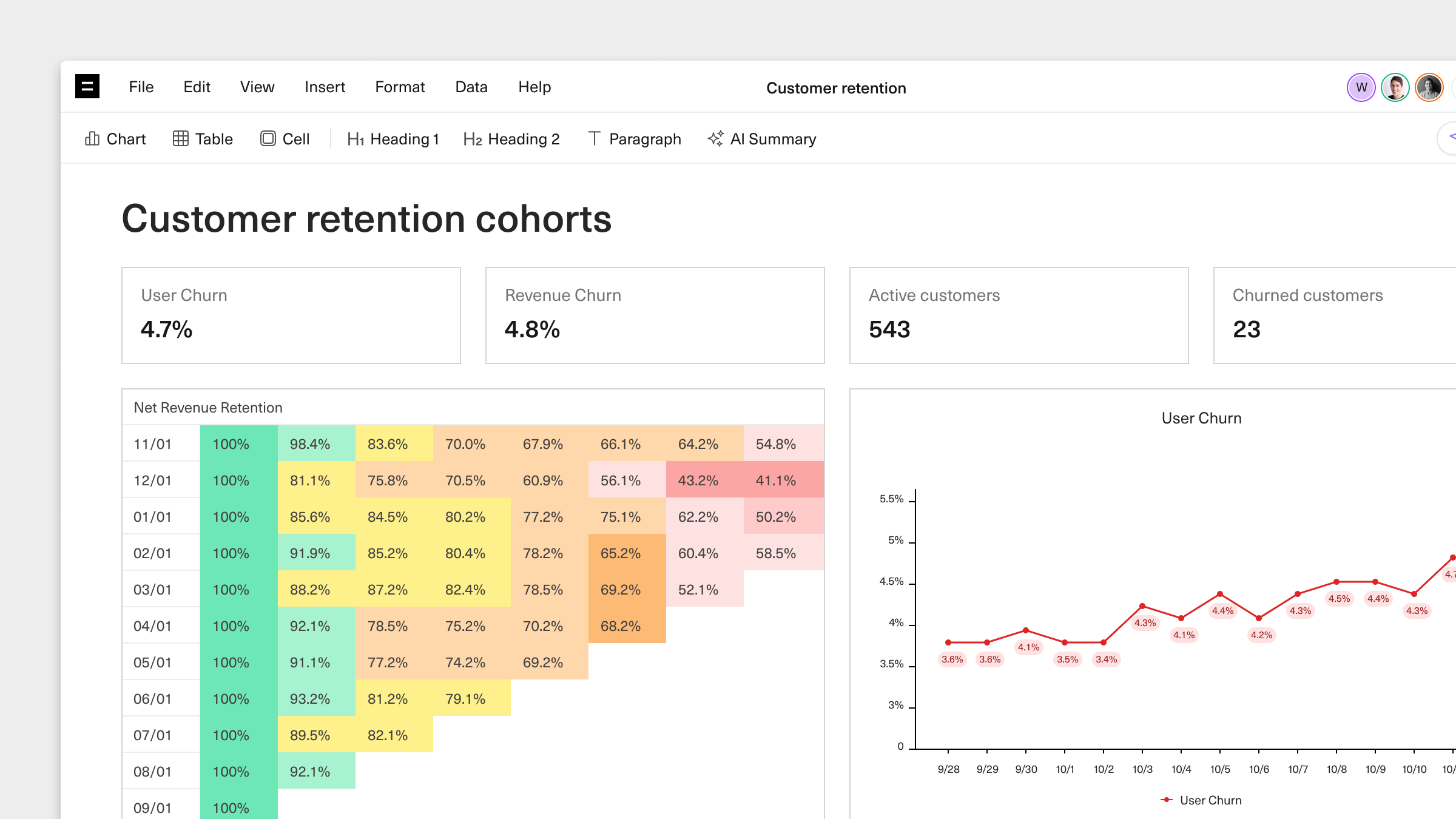
Task: Select the 79.1% cell
Action: tap(472, 698)
